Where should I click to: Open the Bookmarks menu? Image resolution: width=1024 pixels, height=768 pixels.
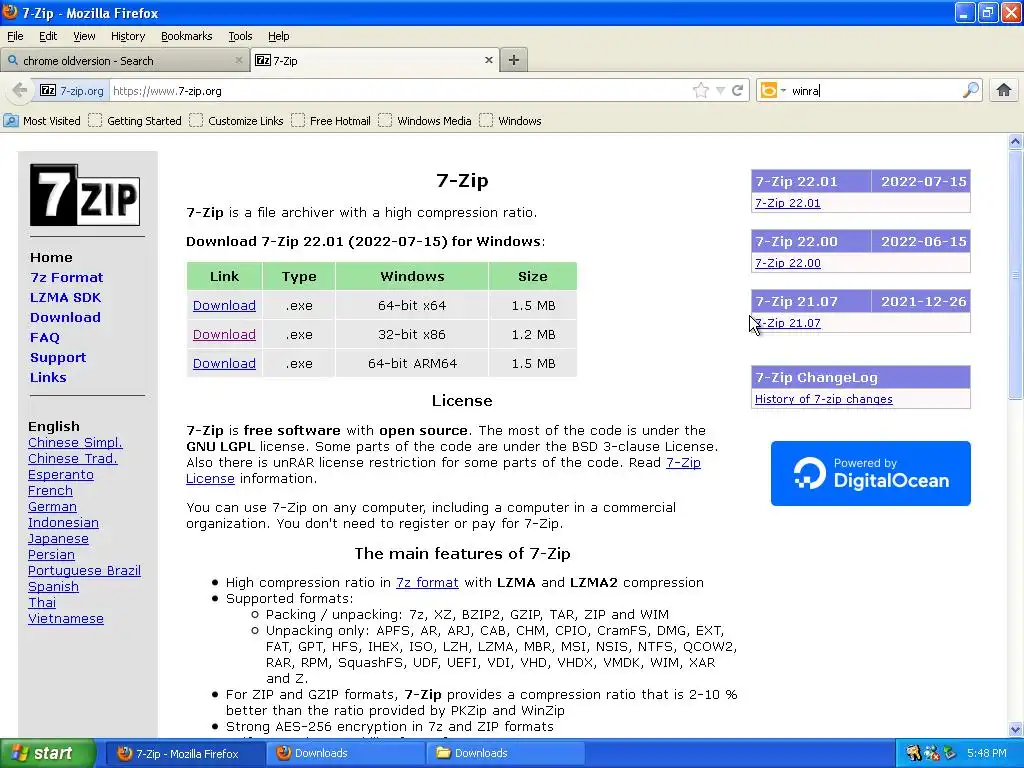click(186, 36)
